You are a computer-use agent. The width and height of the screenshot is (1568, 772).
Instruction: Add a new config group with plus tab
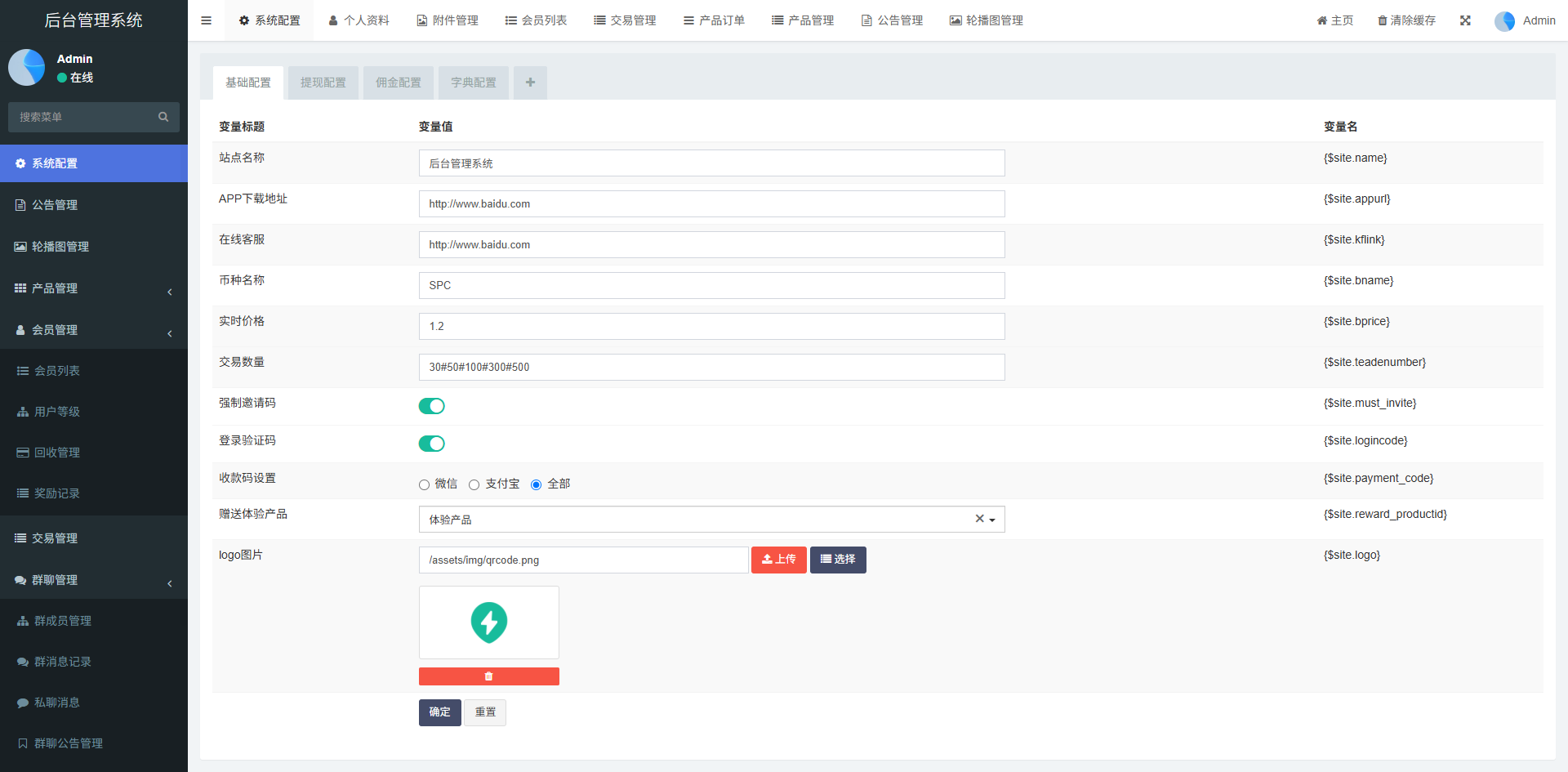pos(530,83)
